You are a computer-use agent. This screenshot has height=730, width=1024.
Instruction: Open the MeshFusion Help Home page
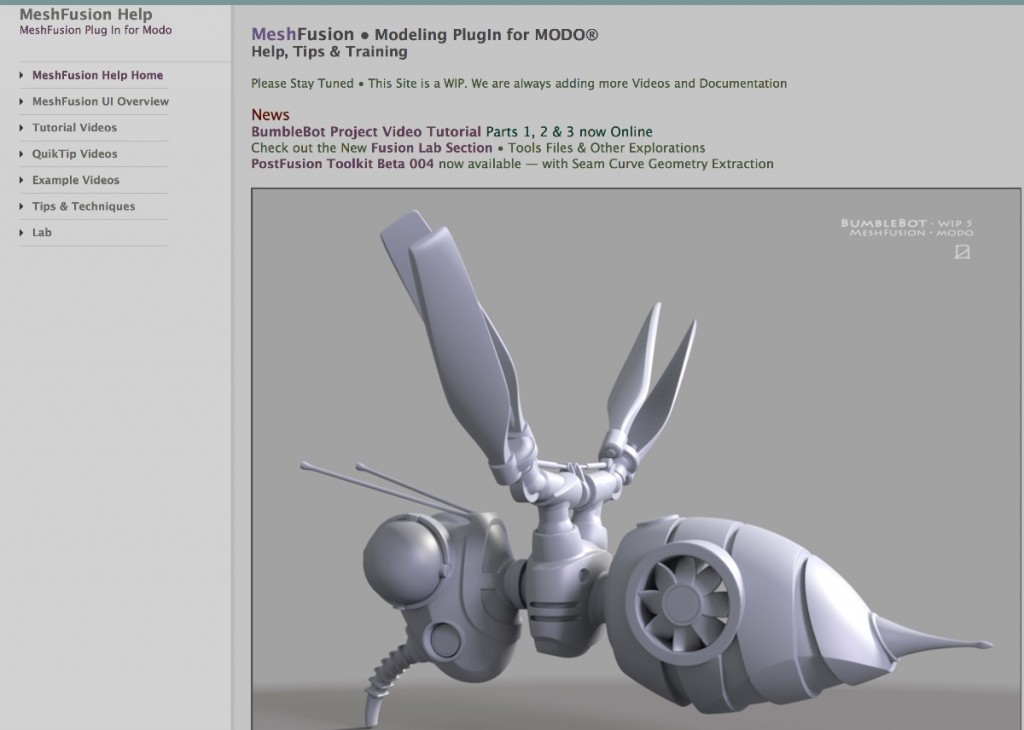coord(97,75)
